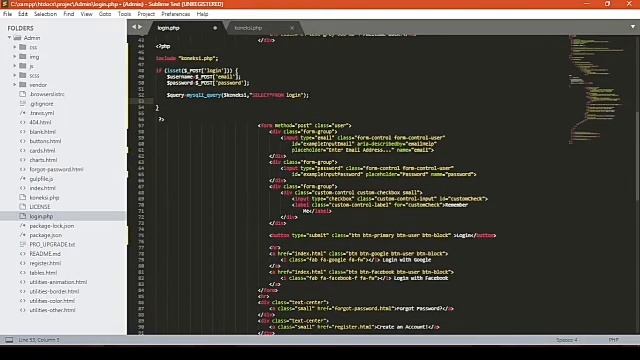This screenshot has height=360, width=640.
Task: Change syntax via PHP status bar label
Action: point(613,340)
